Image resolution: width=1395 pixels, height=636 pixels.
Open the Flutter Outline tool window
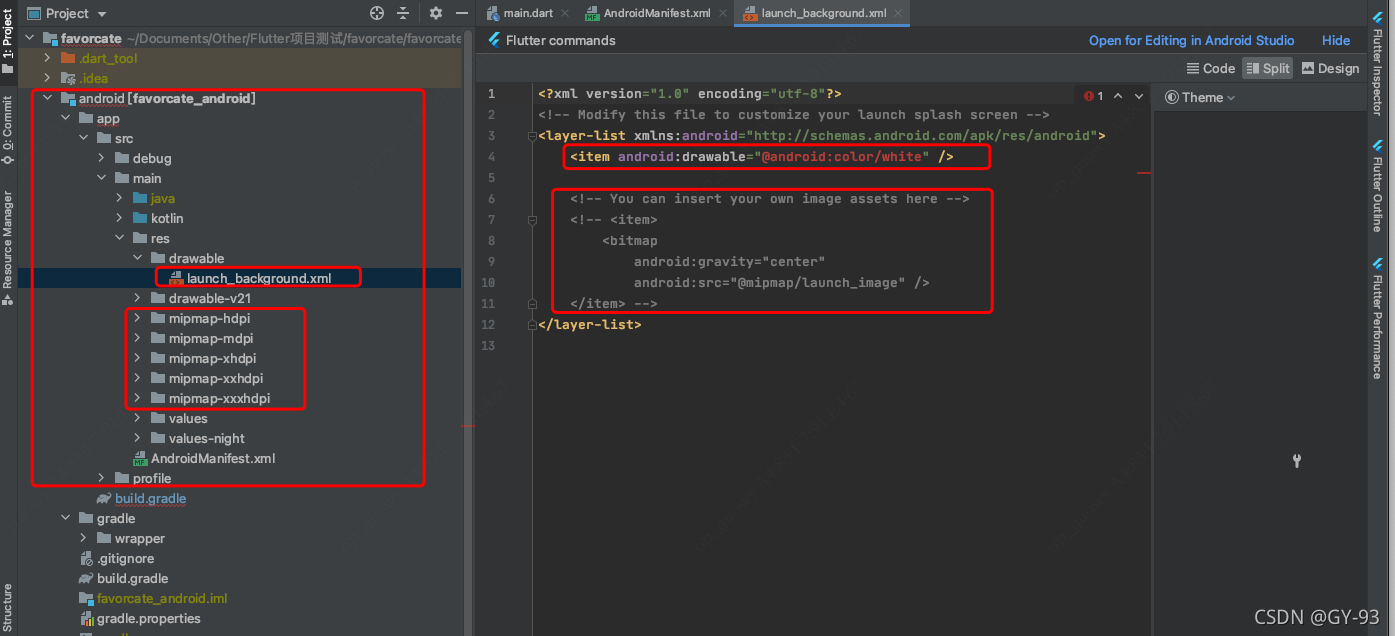click(x=1377, y=185)
